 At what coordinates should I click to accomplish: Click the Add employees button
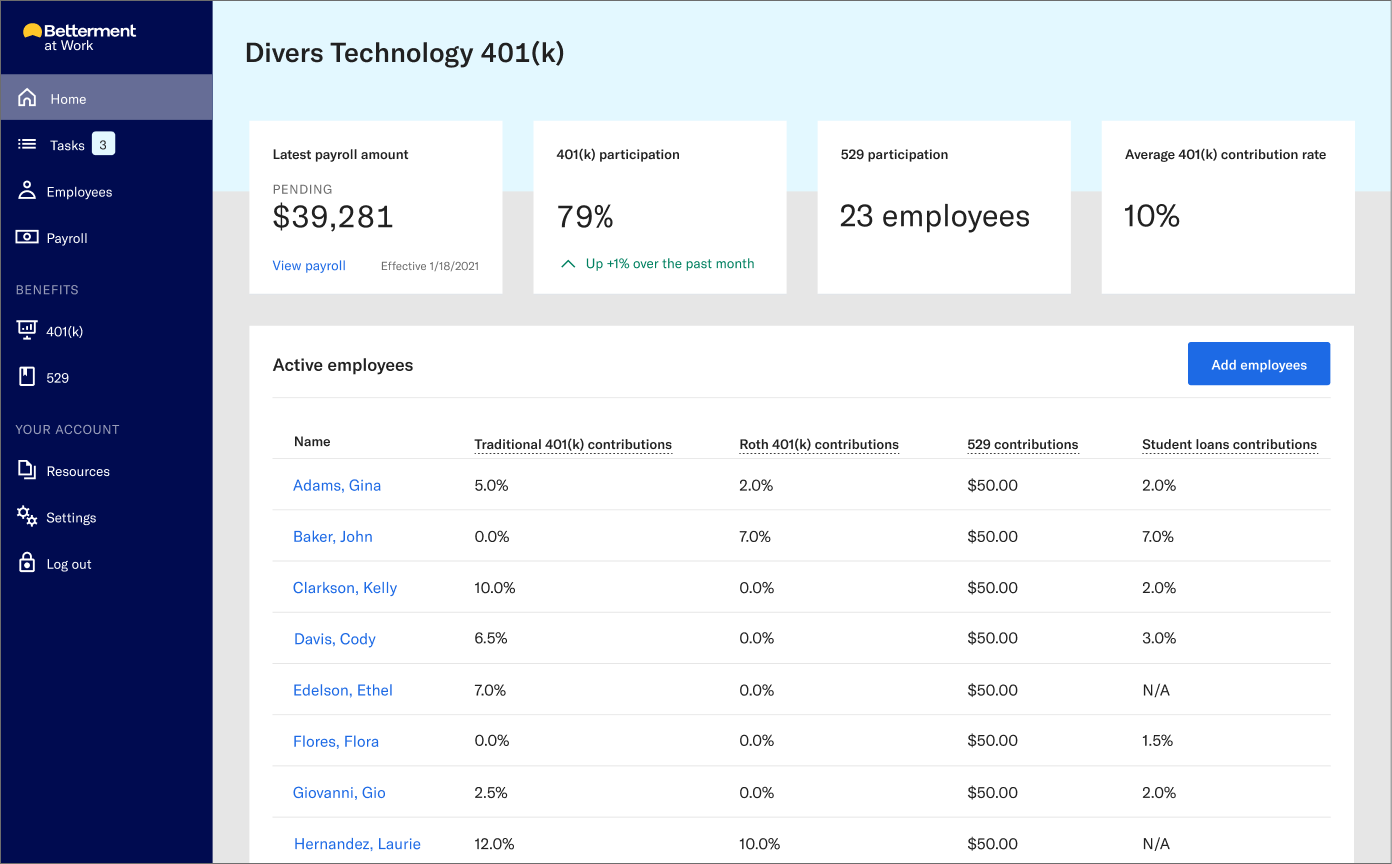point(1259,364)
